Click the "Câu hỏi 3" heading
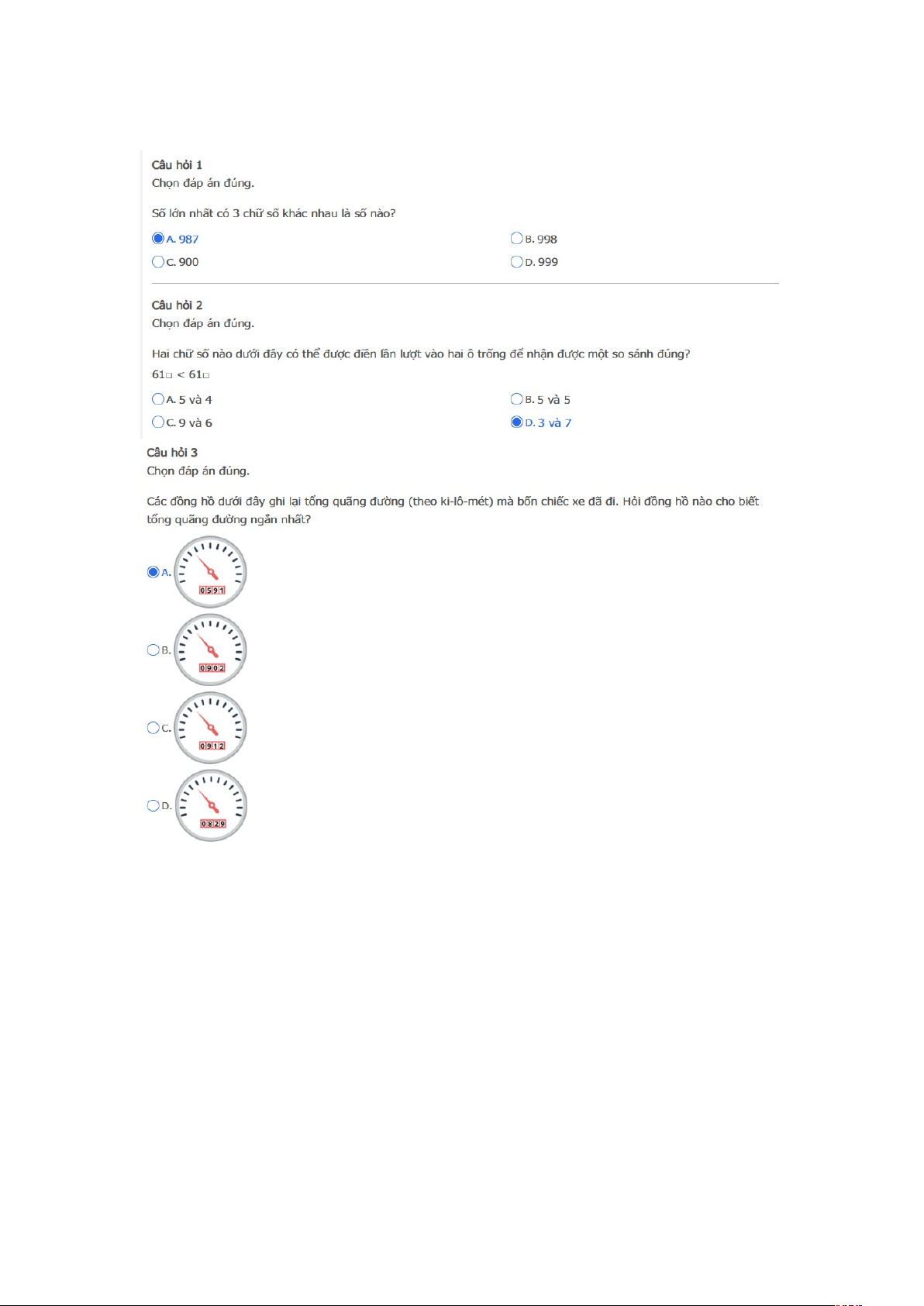 click(172, 453)
